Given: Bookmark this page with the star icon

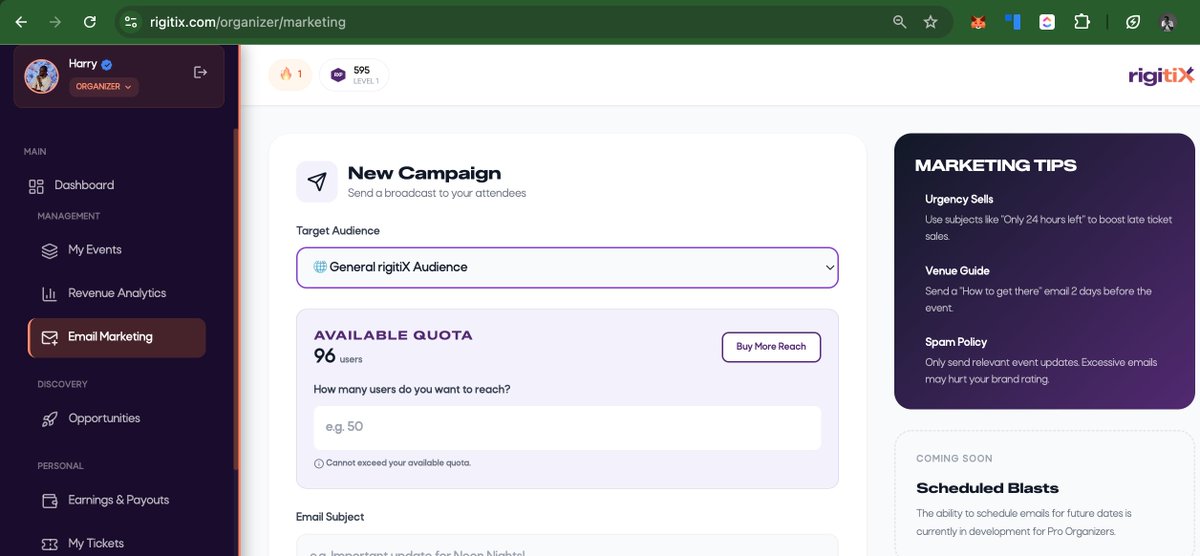Looking at the screenshot, I should (930, 21).
